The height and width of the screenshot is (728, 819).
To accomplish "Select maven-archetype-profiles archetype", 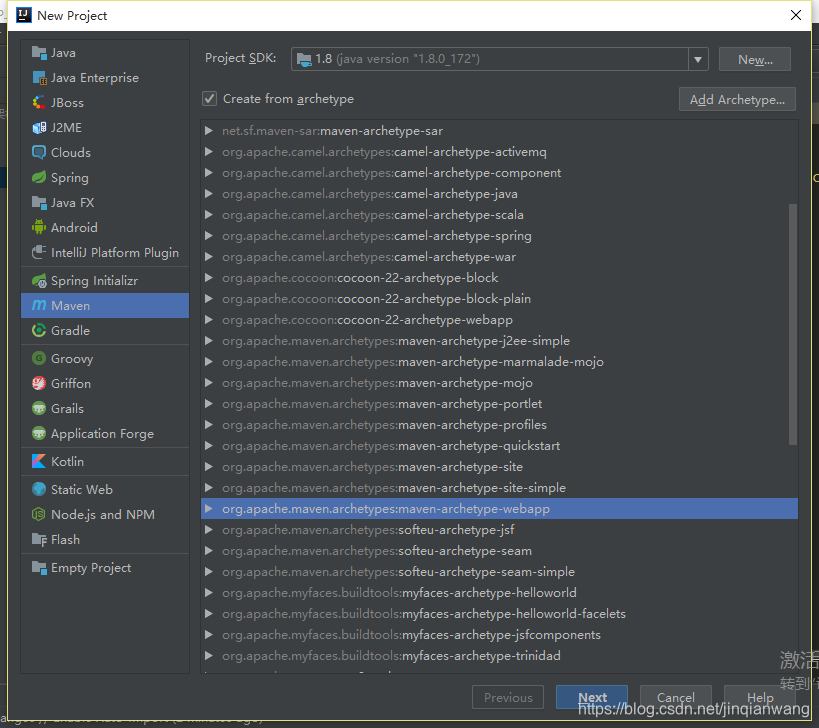I will click(x=499, y=425).
